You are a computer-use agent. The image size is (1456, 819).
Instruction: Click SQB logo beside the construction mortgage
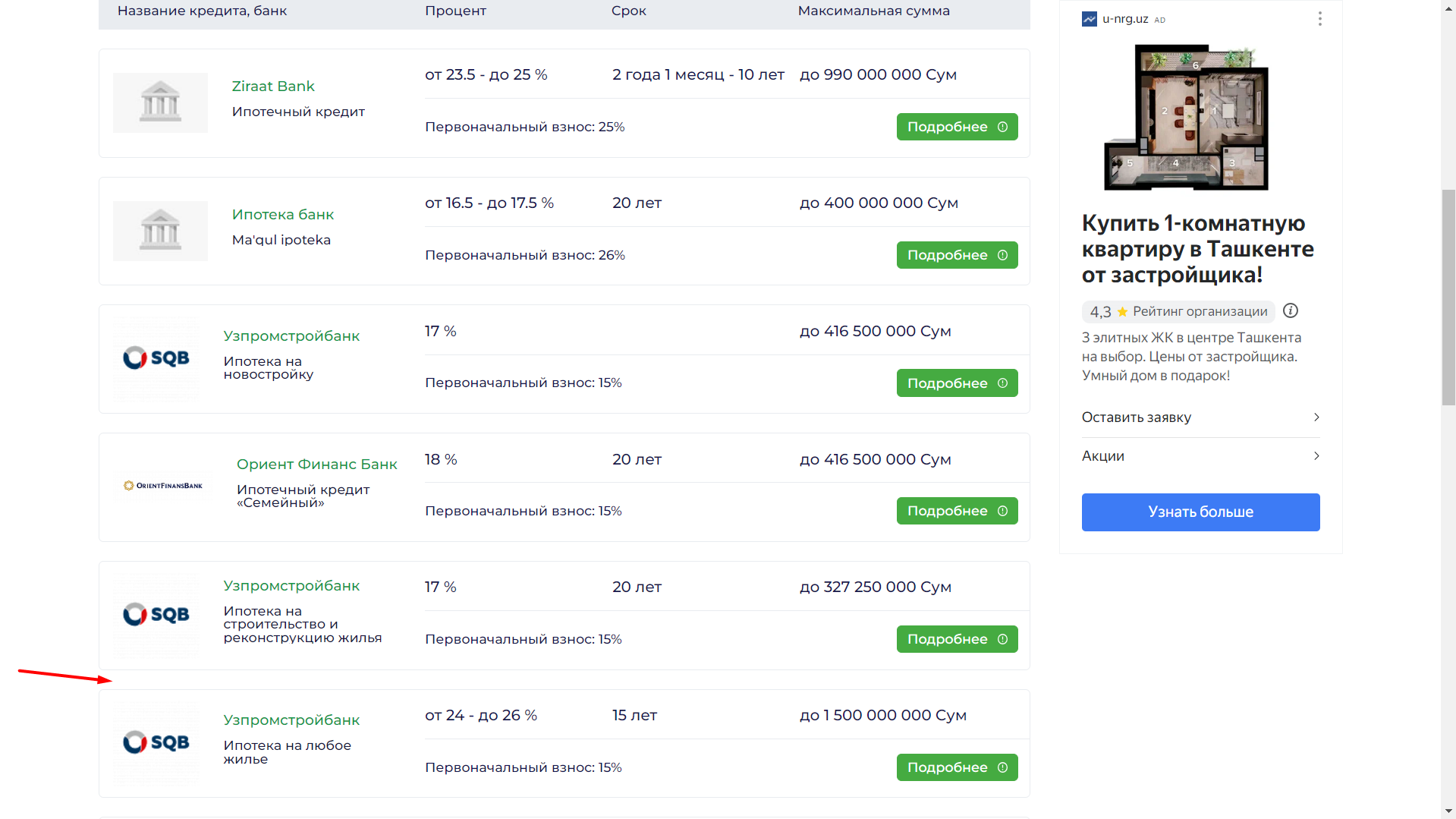click(x=156, y=615)
